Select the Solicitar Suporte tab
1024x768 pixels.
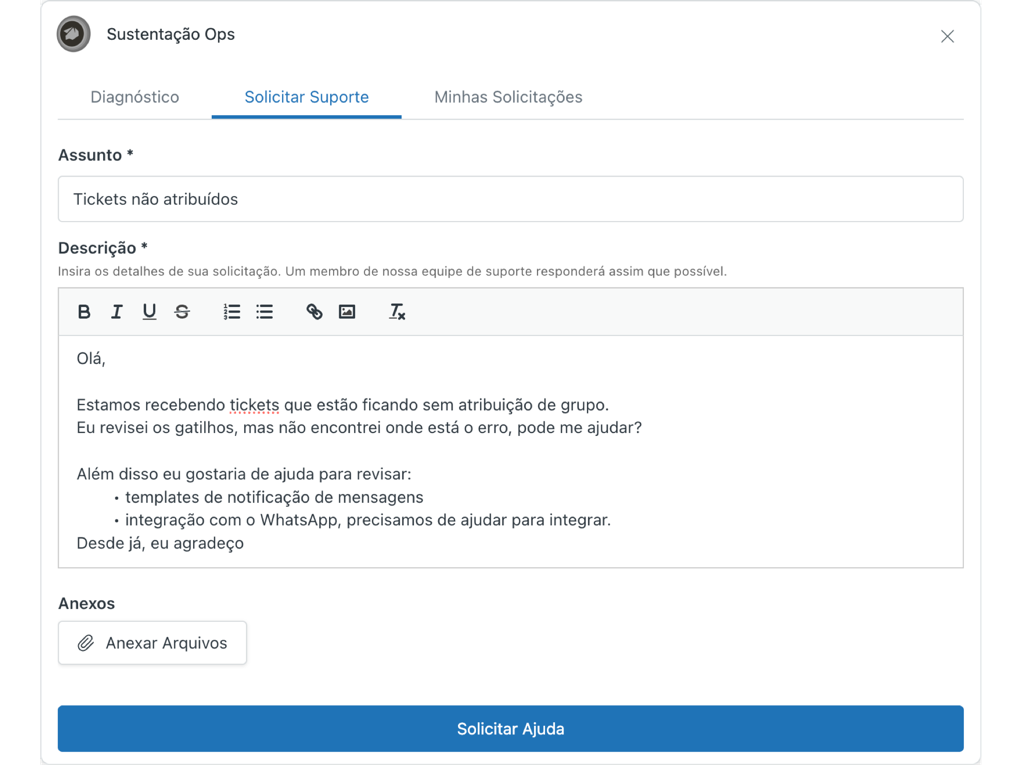[306, 97]
